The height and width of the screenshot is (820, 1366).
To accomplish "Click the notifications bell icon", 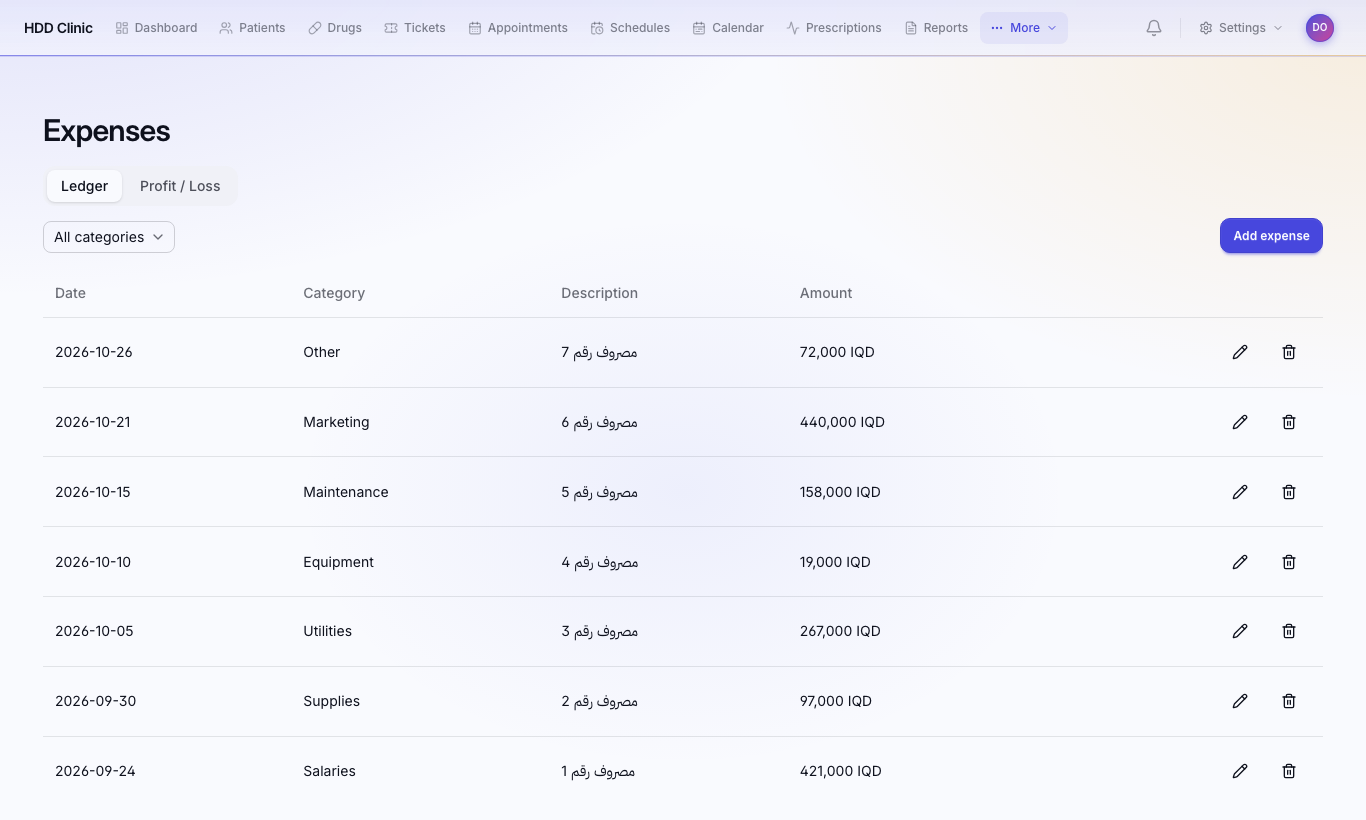I will point(1154,28).
